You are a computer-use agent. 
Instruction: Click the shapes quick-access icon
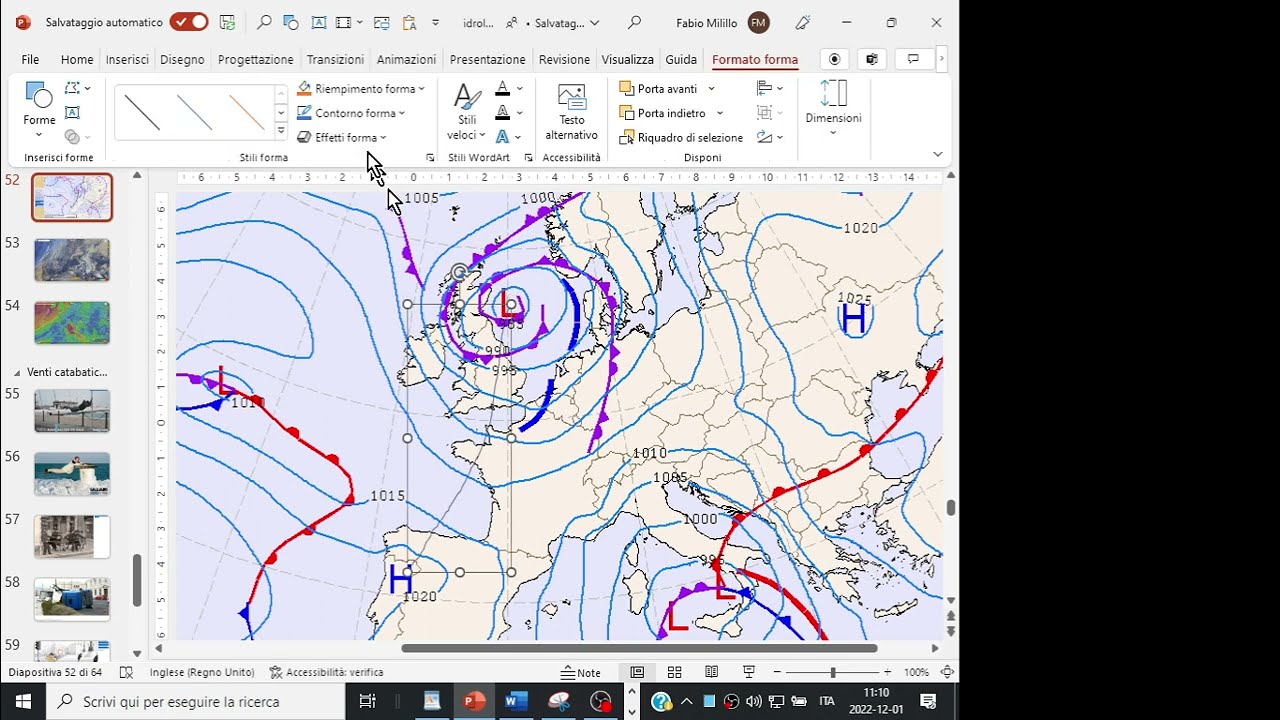point(291,22)
